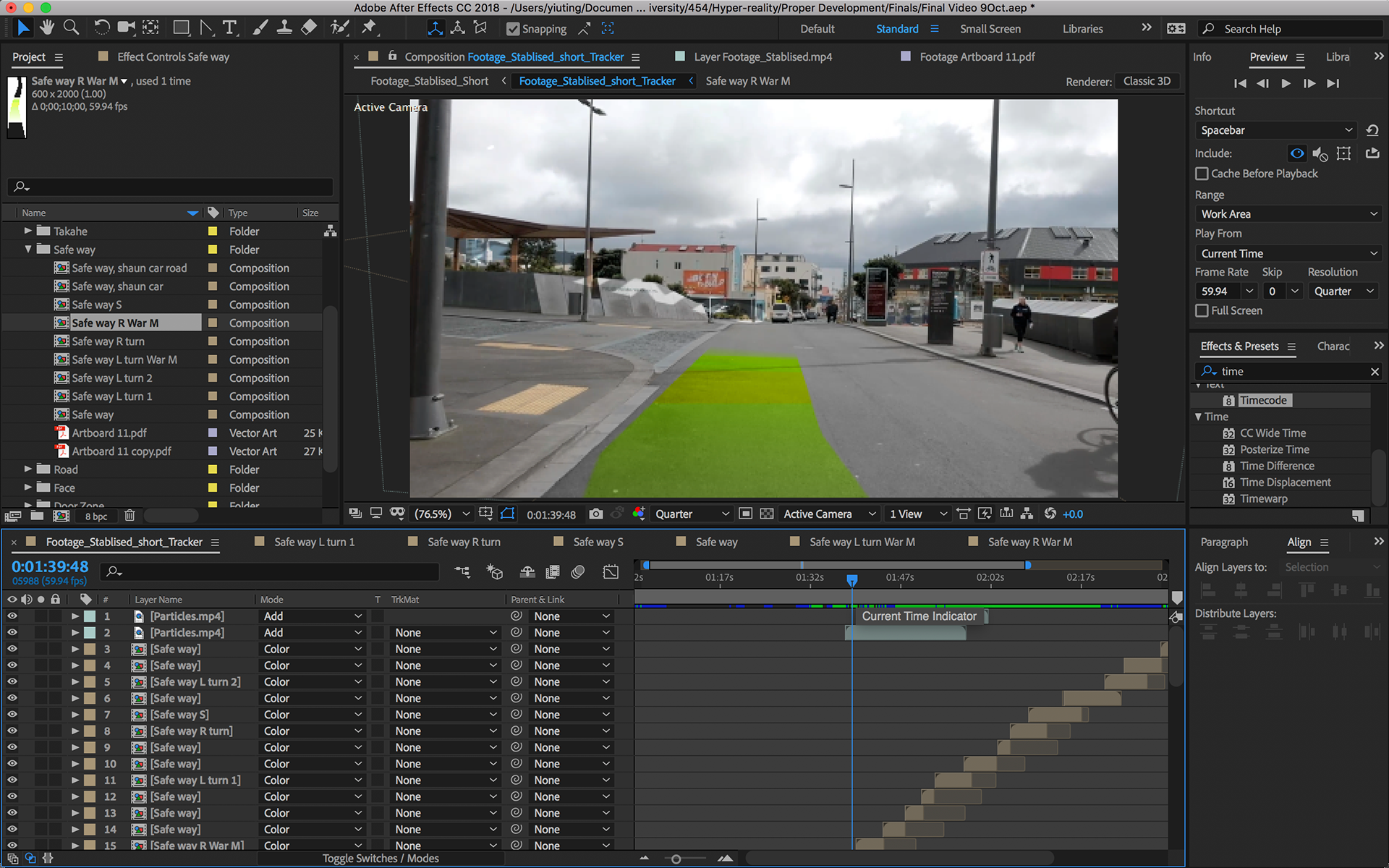The width and height of the screenshot is (1389, 868).
Task: Click the play button in the Preview panel
Action: 1286,83
